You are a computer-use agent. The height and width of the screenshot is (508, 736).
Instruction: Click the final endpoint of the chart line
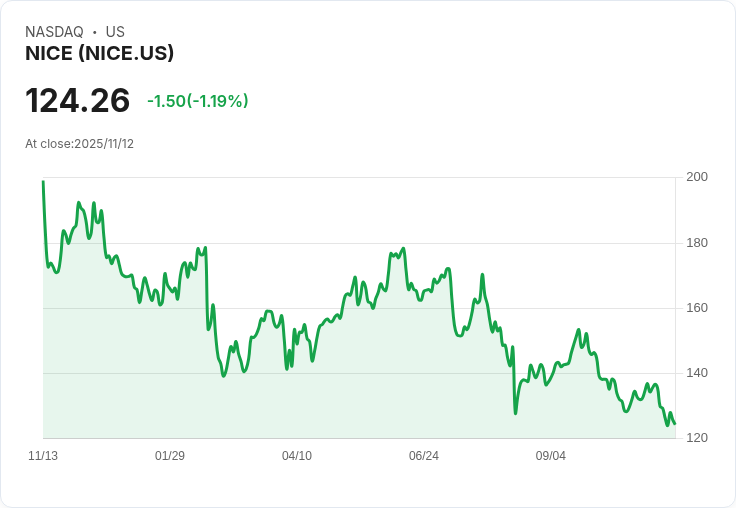(674, 423)
